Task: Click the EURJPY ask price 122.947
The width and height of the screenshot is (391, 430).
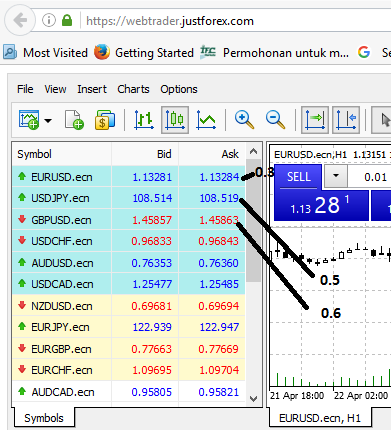Action: click(219, 327)
